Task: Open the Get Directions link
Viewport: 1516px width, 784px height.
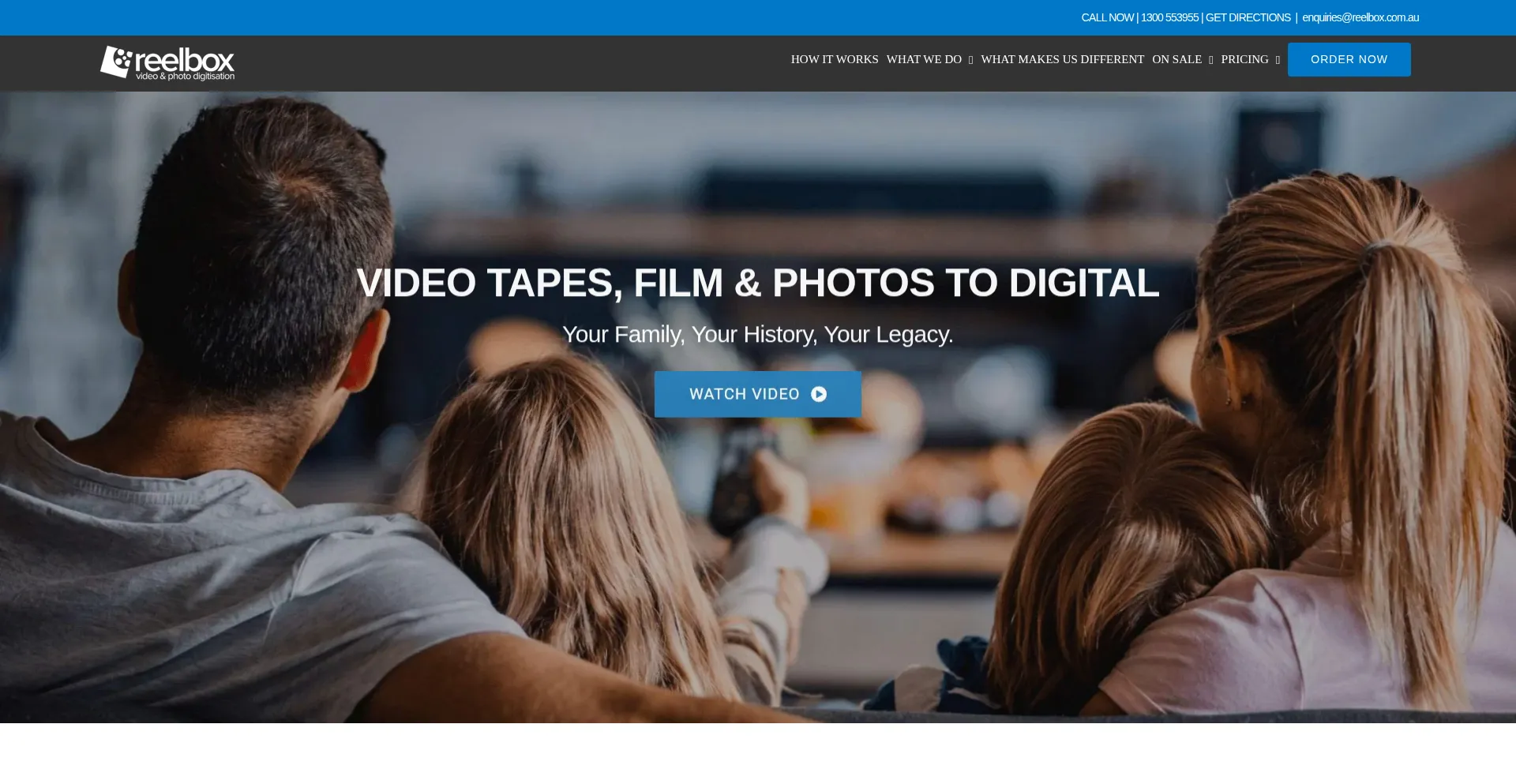Action: pos(1248,17)
